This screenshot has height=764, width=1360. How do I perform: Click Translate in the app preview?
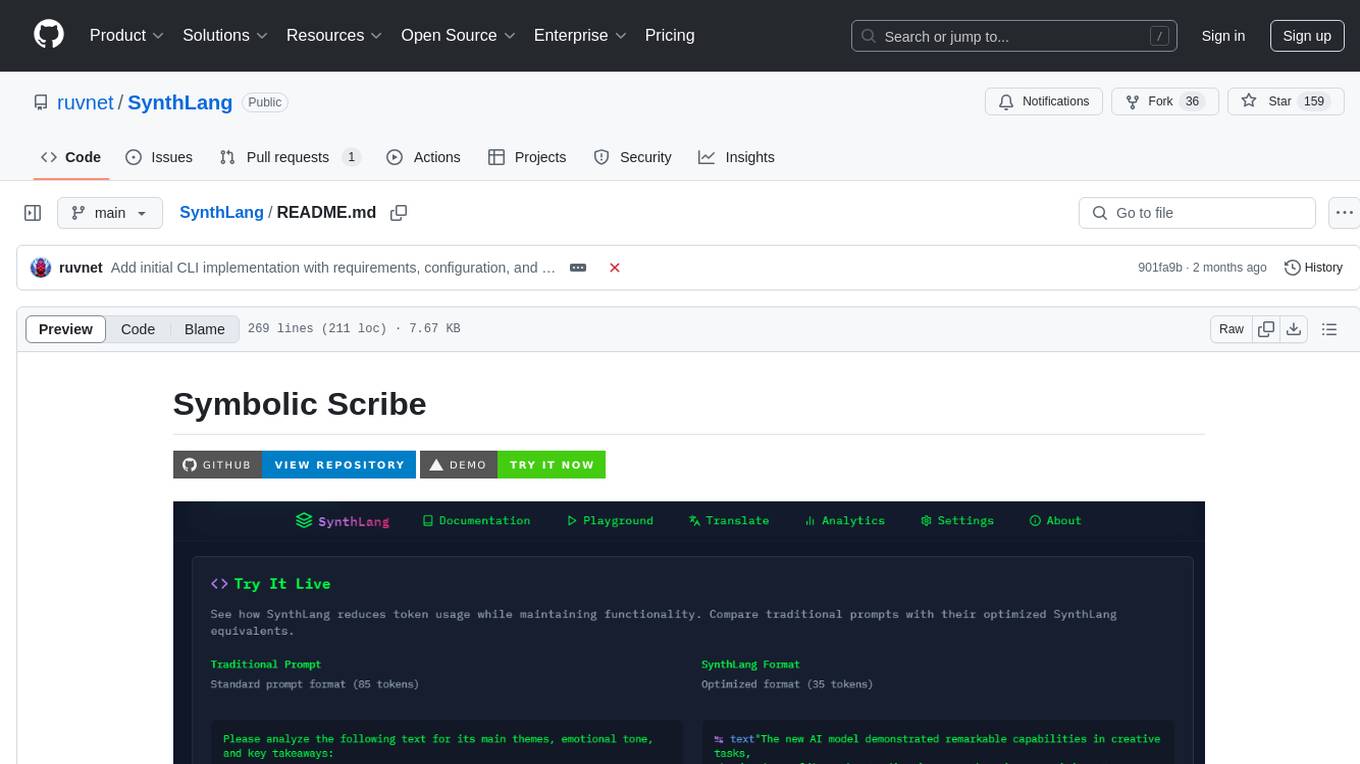(729, 521)
